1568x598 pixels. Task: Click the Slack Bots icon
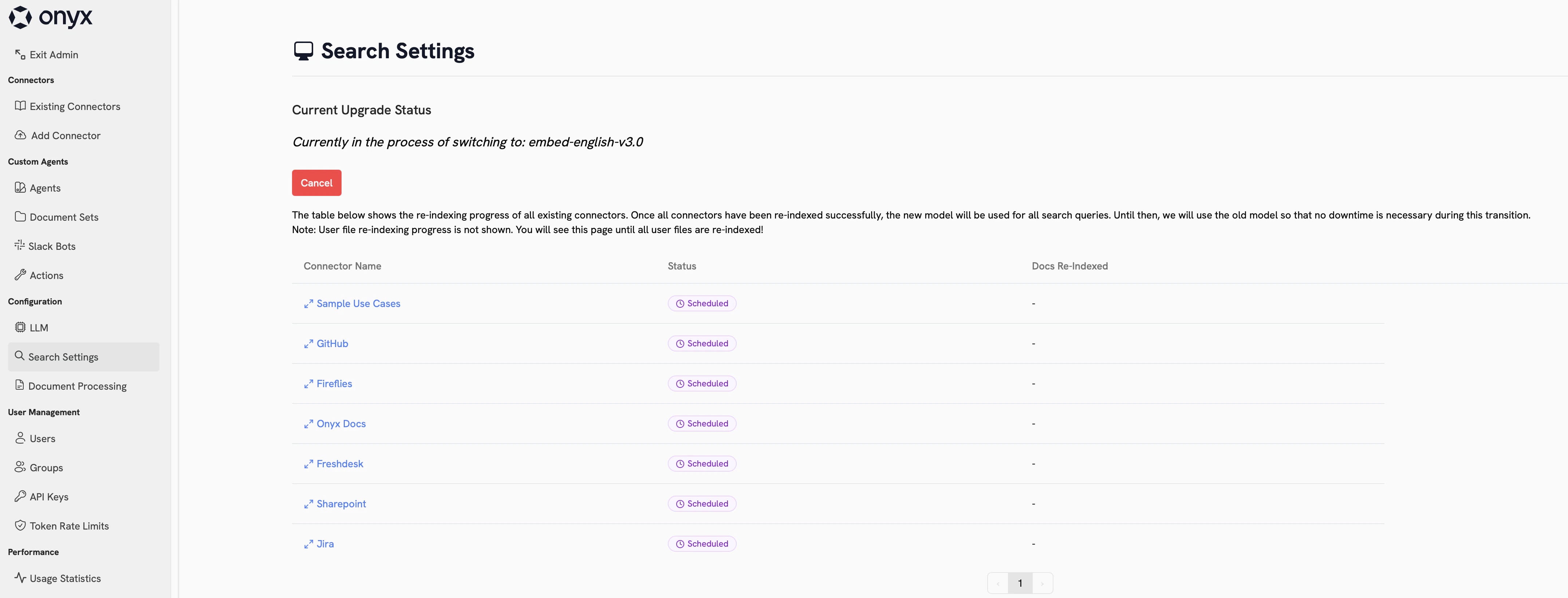click(x=20, y=245)
